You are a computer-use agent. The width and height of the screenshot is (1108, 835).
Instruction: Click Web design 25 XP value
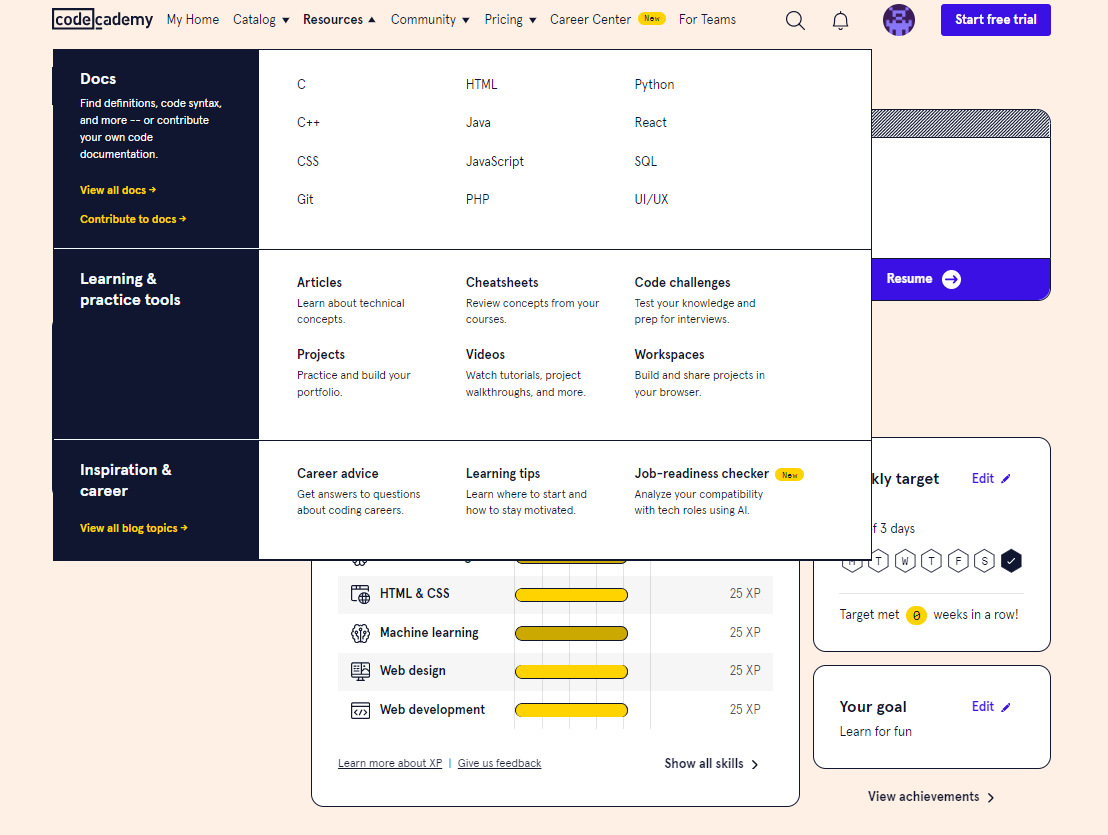pyautogui.click(x=745, y=670)
